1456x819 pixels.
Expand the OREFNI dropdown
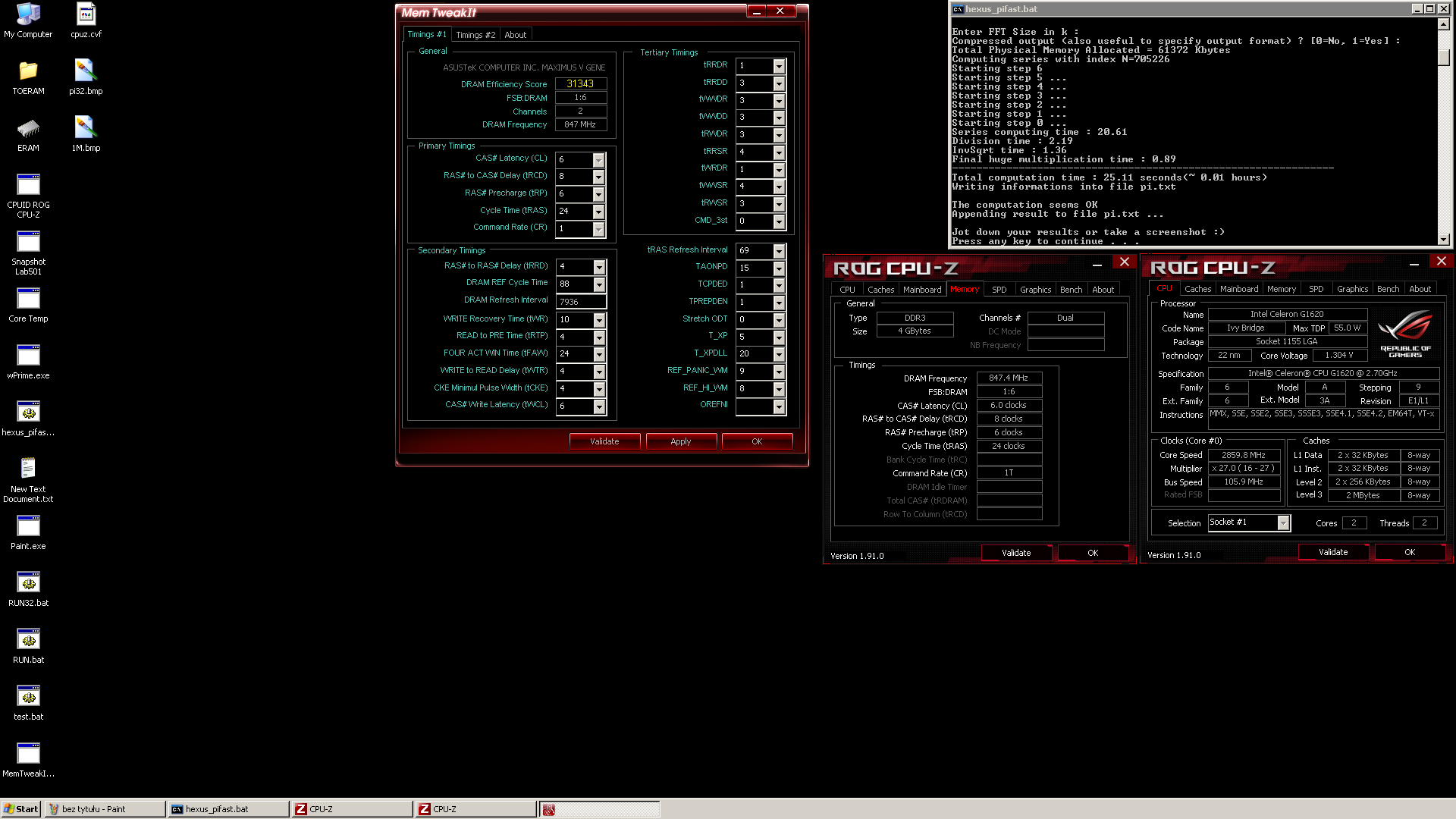779,406
